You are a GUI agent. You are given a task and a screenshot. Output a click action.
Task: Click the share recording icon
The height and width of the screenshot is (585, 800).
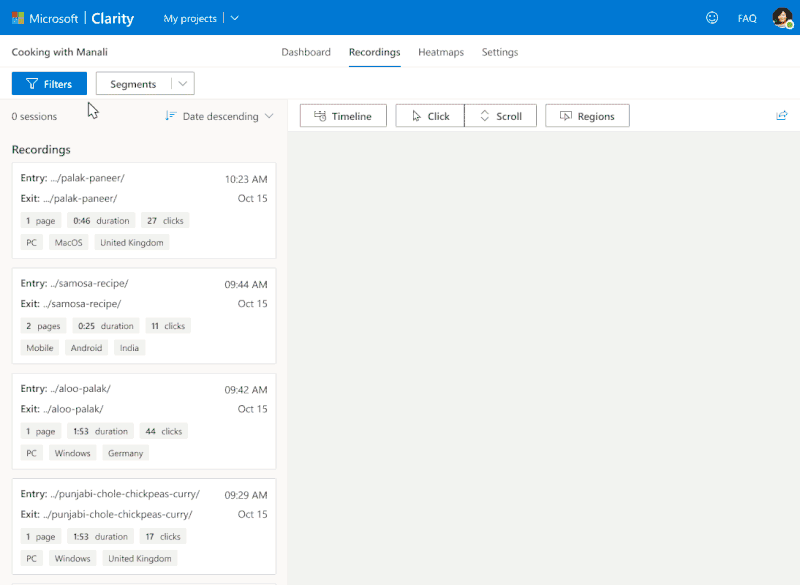782,116
